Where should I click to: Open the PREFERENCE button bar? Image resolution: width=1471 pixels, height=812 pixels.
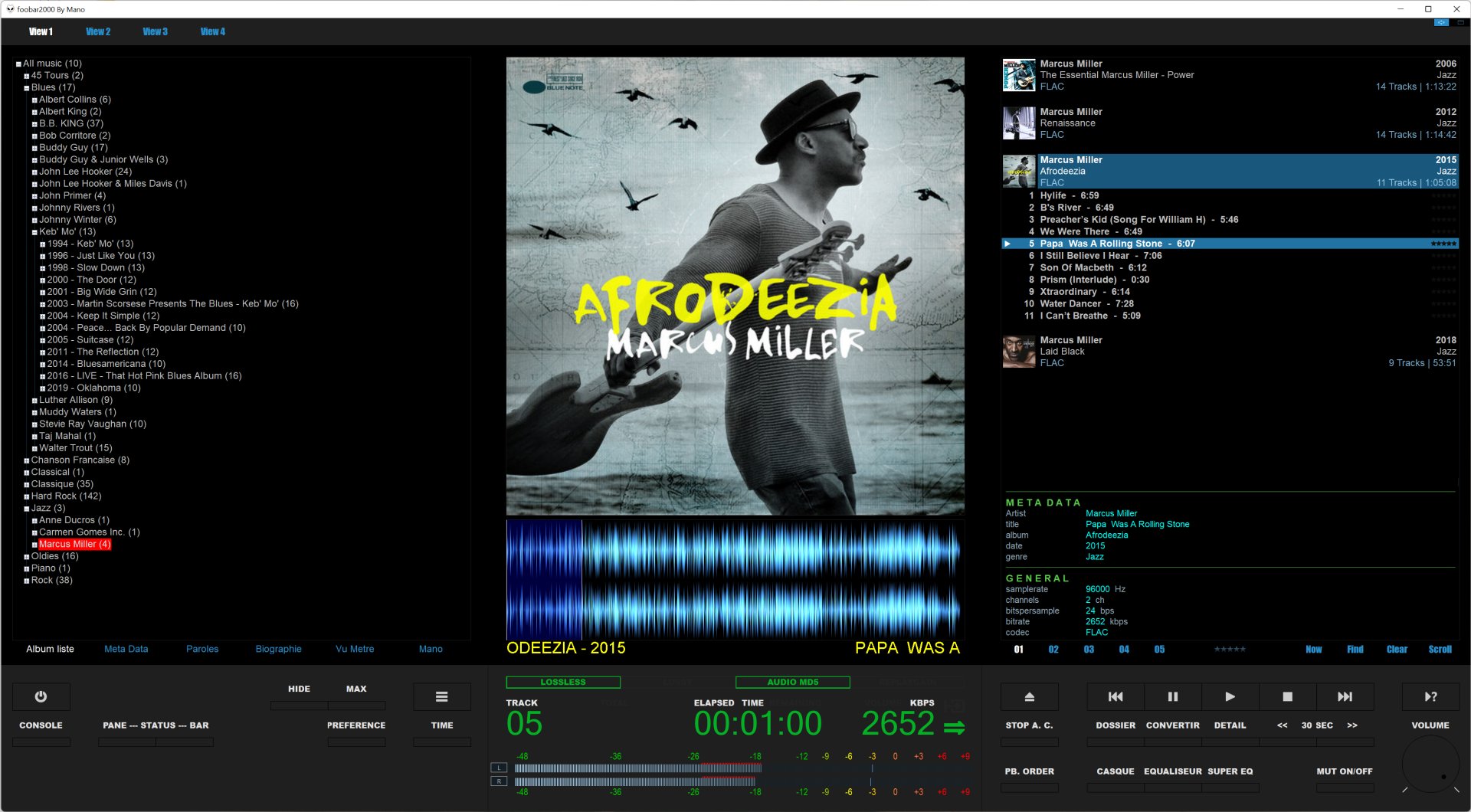pos(356,742)
